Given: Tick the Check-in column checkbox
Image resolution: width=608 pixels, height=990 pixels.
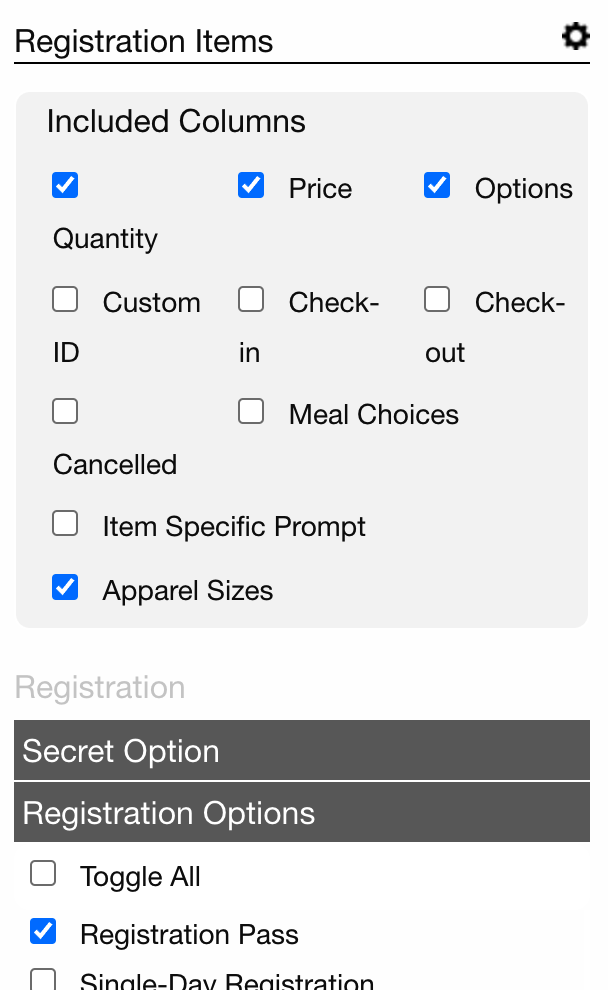Looking at the screenshot, I should coord(251,299).
